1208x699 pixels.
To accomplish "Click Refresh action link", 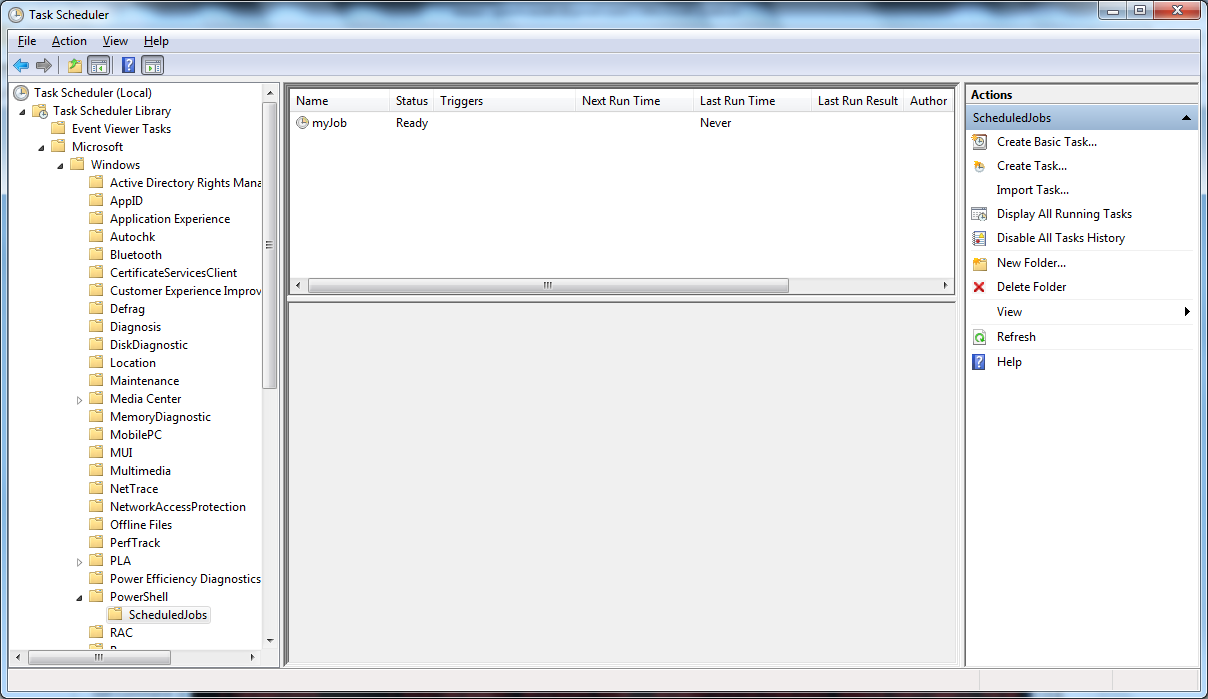I will pyautogui.click(x=1016, y=337).
